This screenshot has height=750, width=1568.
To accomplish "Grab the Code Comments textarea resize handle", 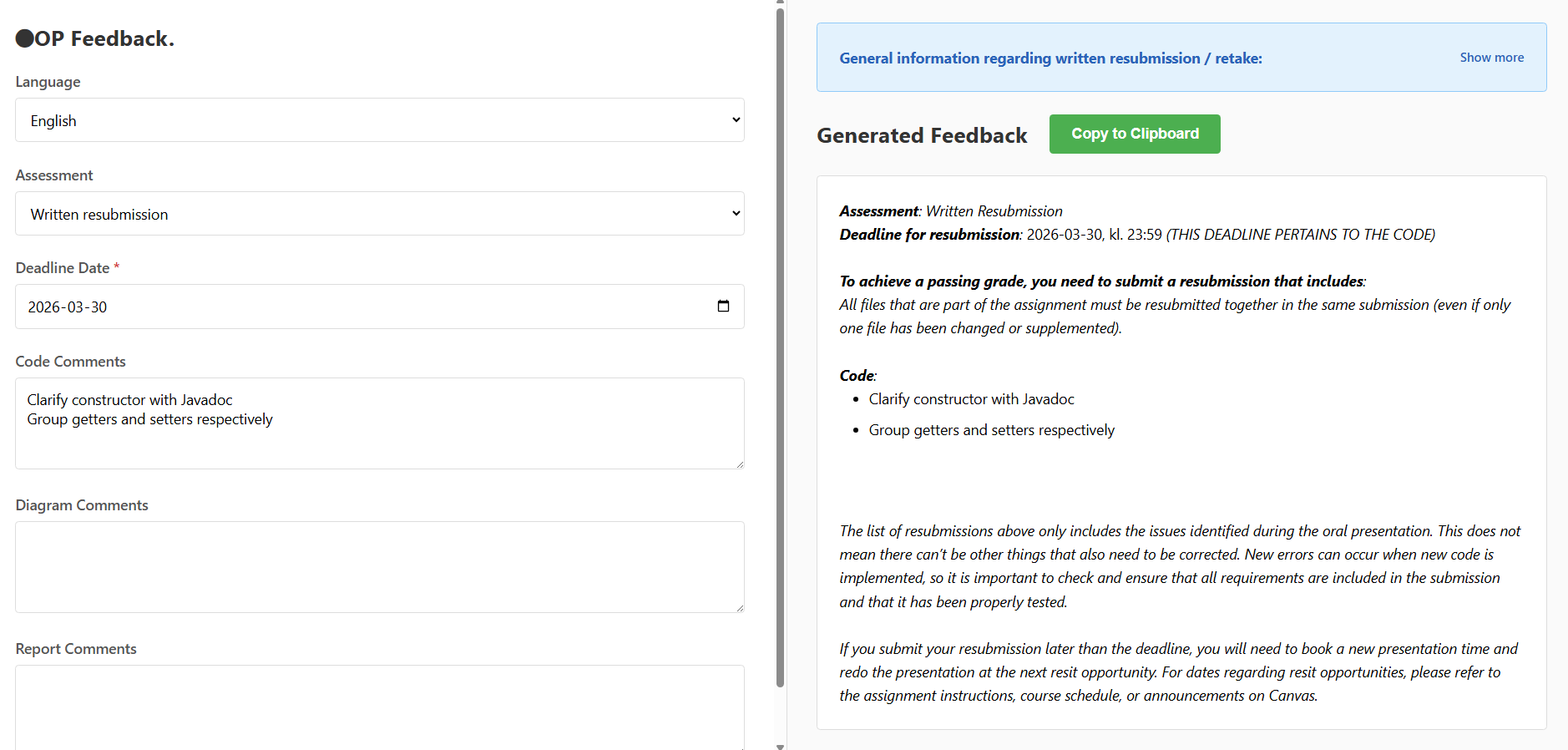I will tap(740, 464).
